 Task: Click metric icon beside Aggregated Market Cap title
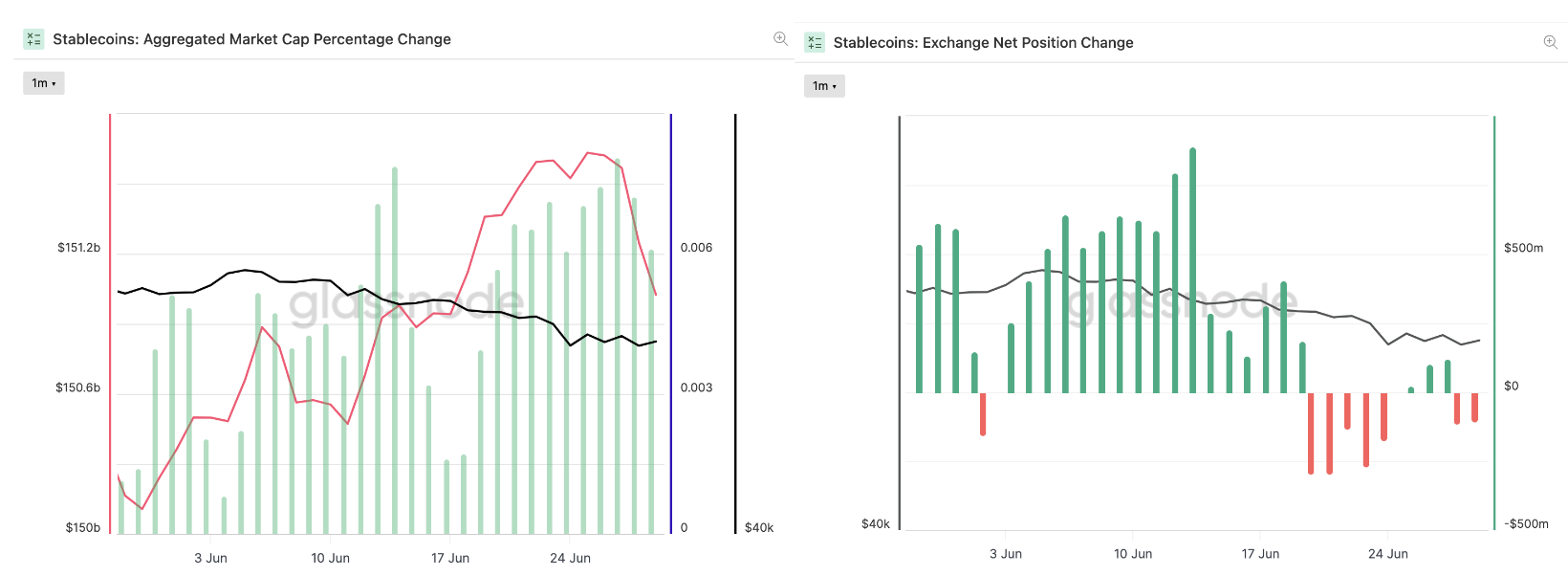click(33, 39)
